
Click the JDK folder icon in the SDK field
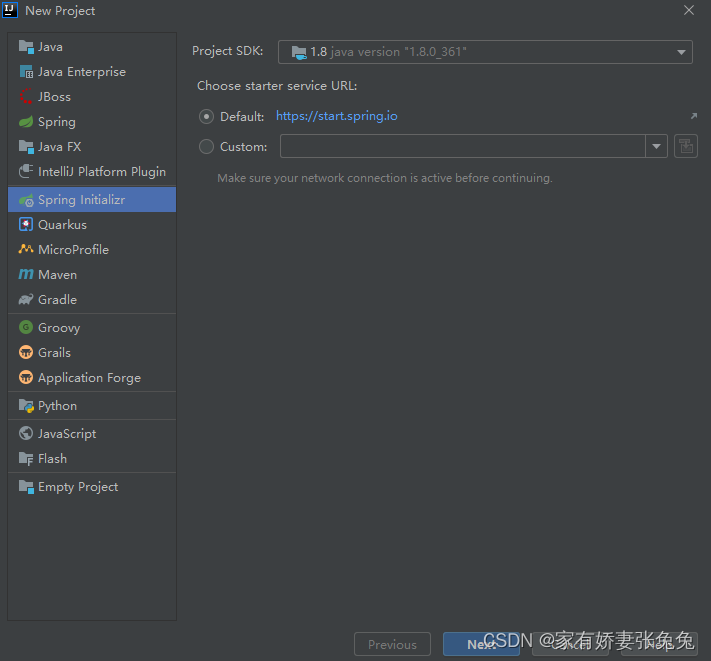pos(299,52)
